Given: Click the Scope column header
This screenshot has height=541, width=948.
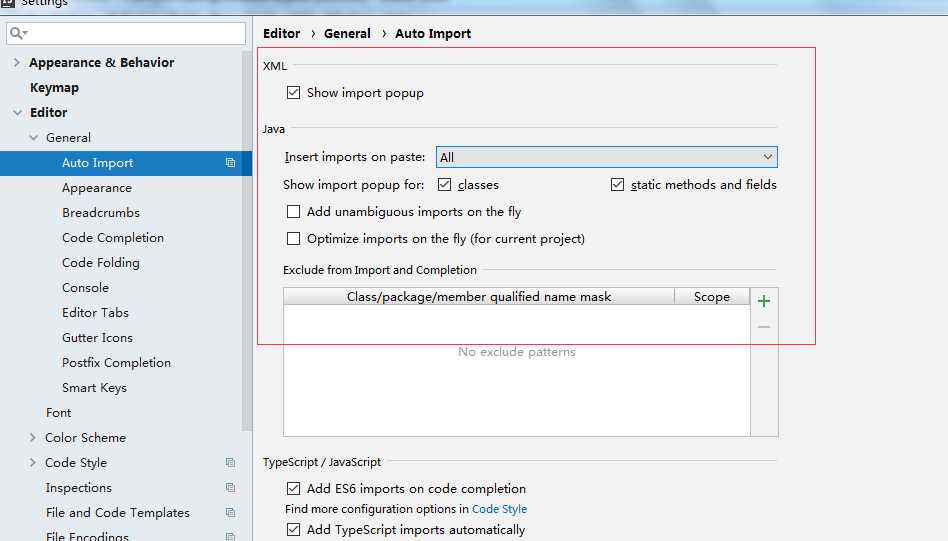Looking at the screenshot, I should pyautogui.click(x=712, y=297).
